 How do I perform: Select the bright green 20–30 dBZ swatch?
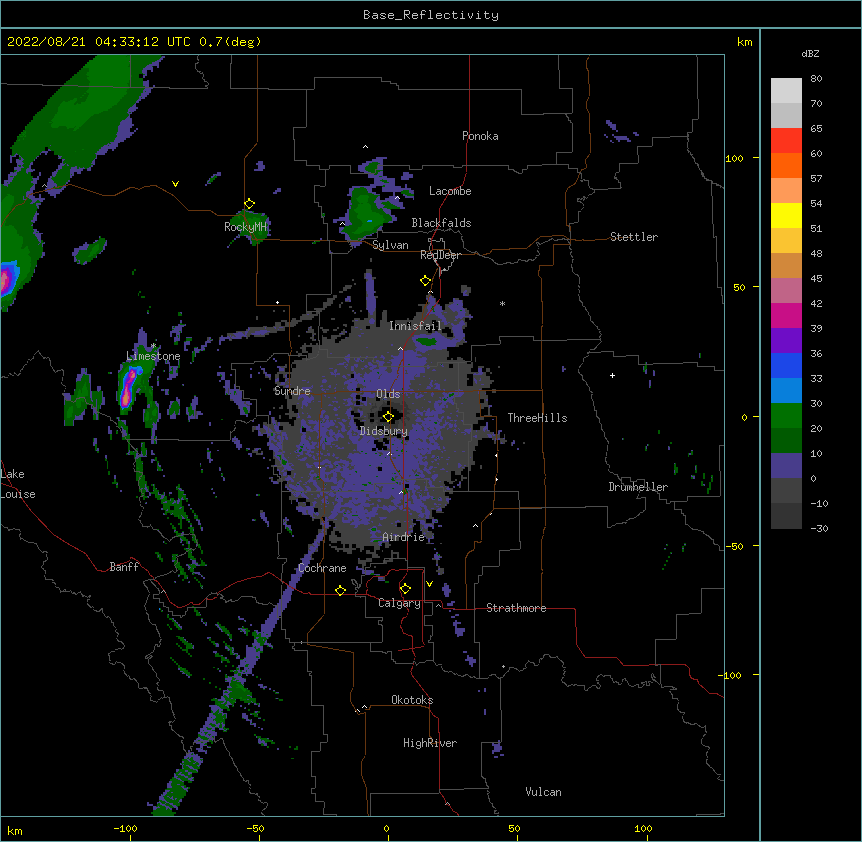point(786,416)
